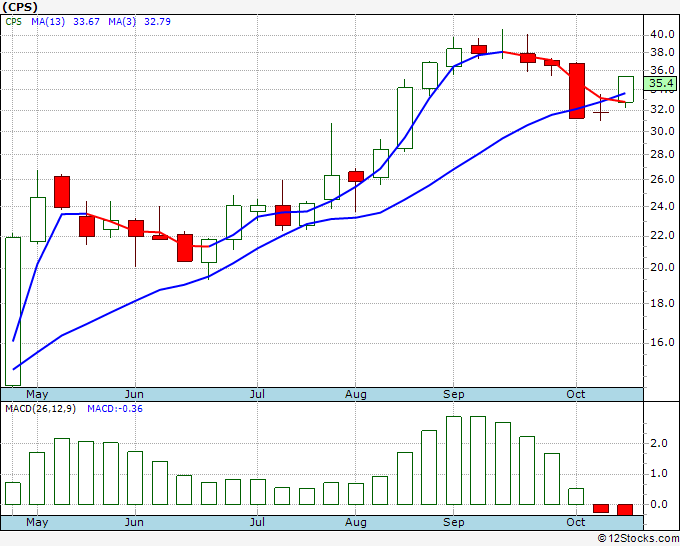Click the 28.0 price axis label
Screen dimensions: 680x546
click(662, 154)
